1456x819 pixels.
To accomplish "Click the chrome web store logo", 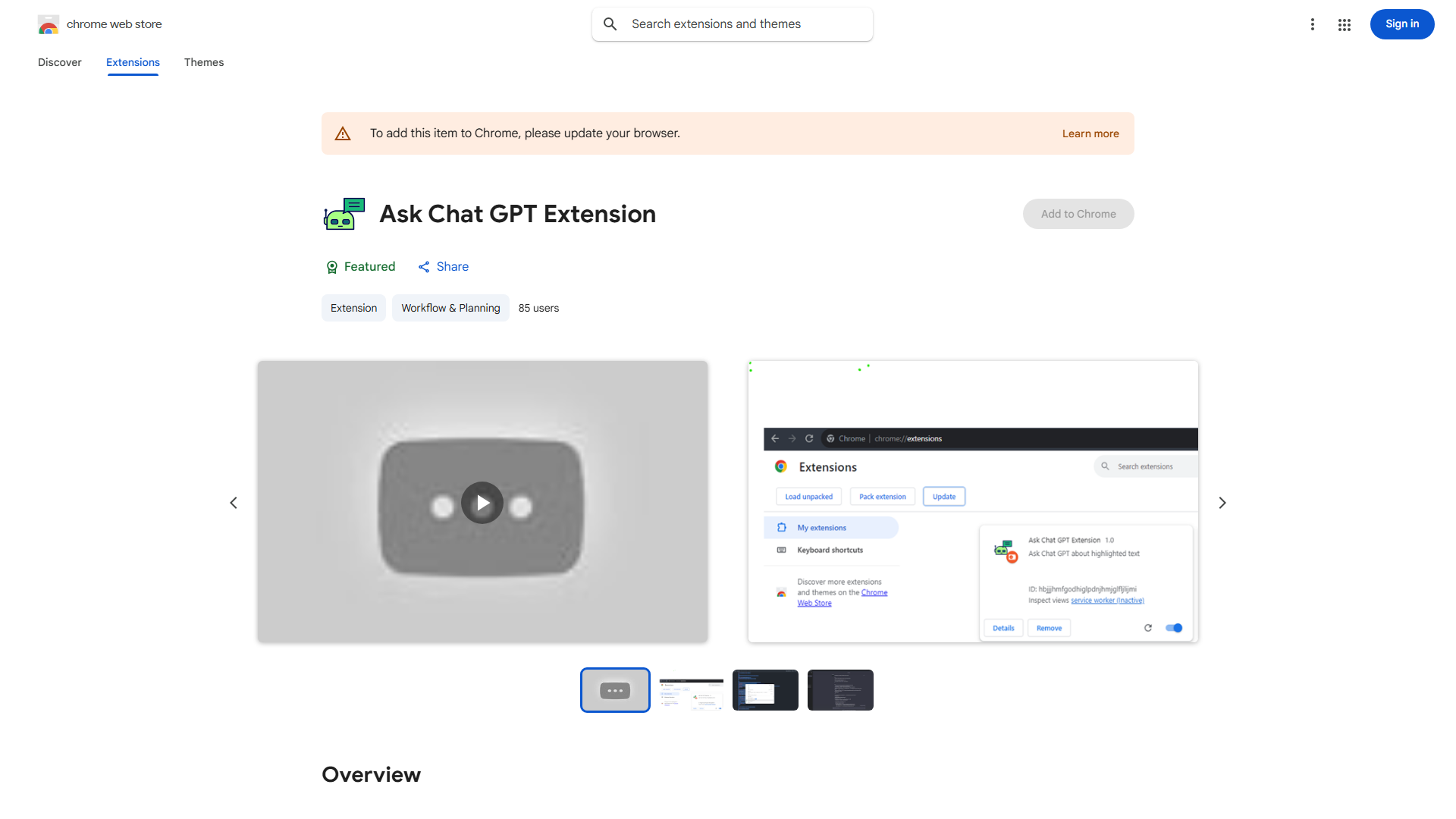I will click(49, 24).
